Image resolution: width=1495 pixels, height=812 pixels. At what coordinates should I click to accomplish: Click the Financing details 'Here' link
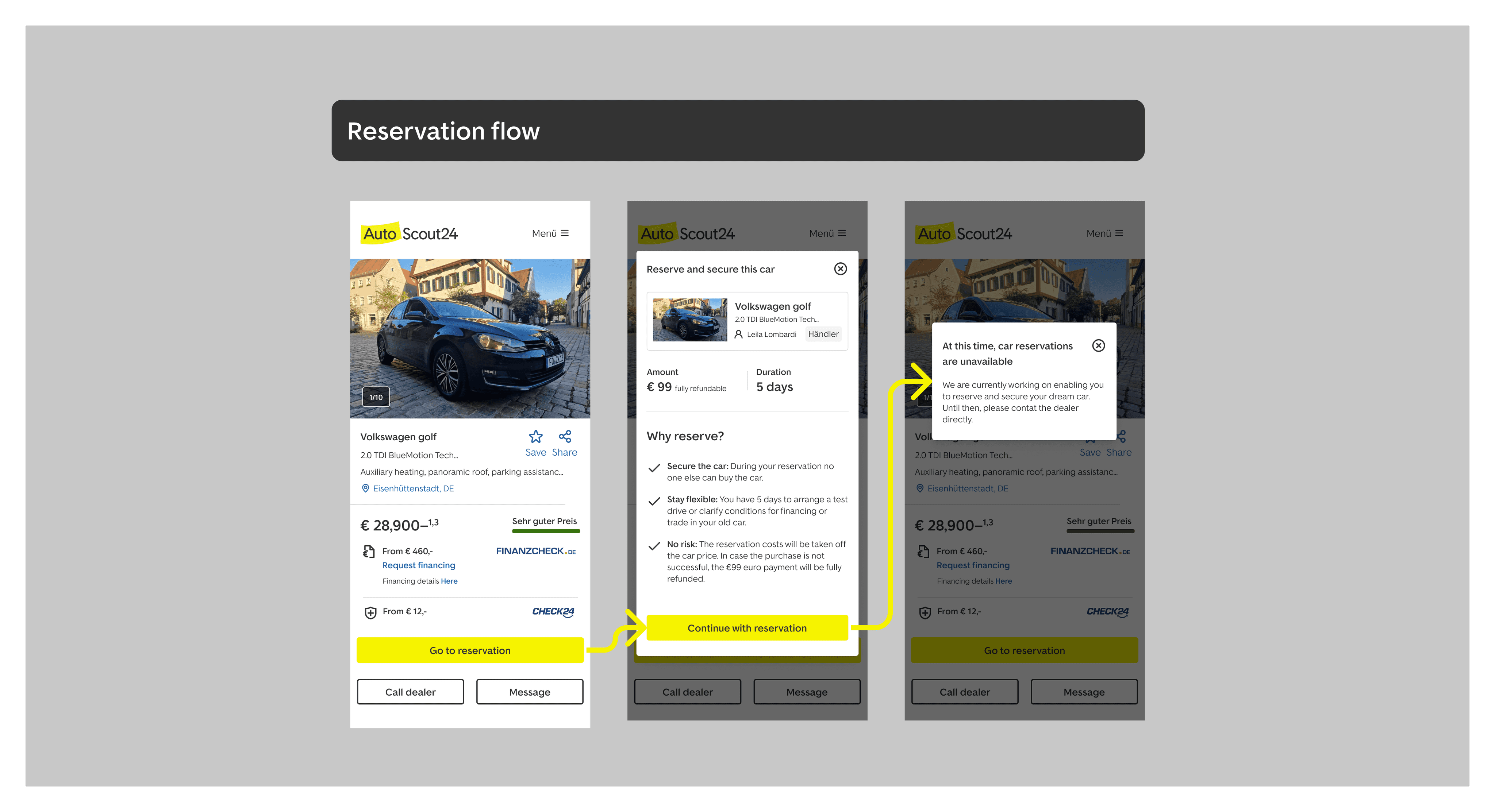click(449, 581)
